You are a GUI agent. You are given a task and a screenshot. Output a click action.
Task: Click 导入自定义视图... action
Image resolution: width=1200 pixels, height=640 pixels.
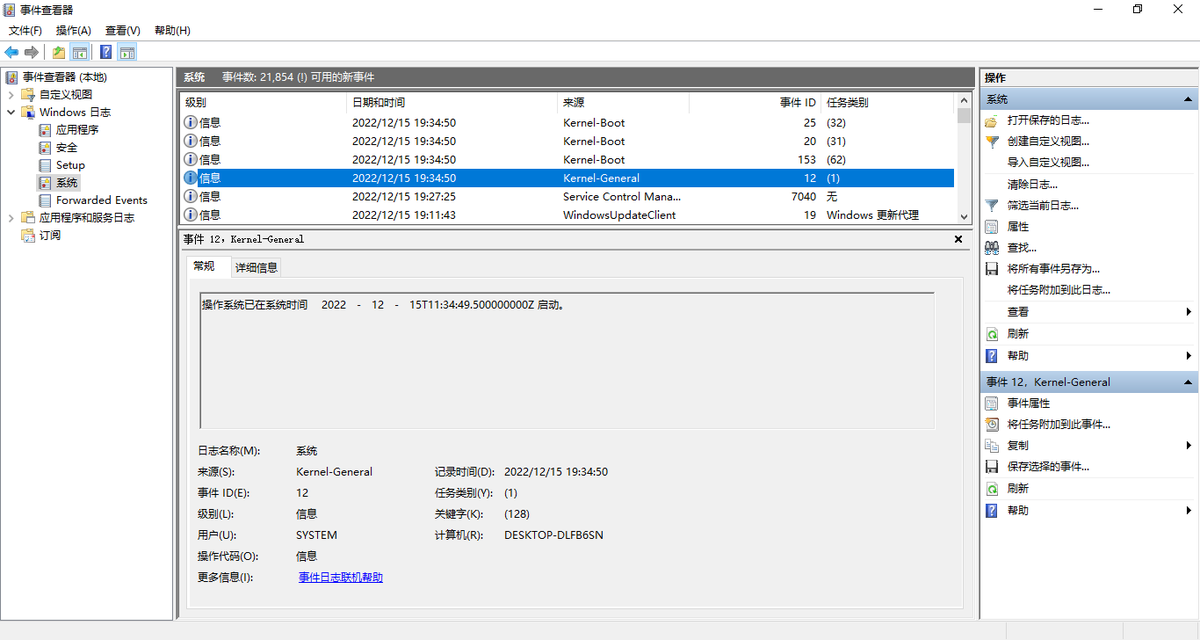coord(1048,162)
